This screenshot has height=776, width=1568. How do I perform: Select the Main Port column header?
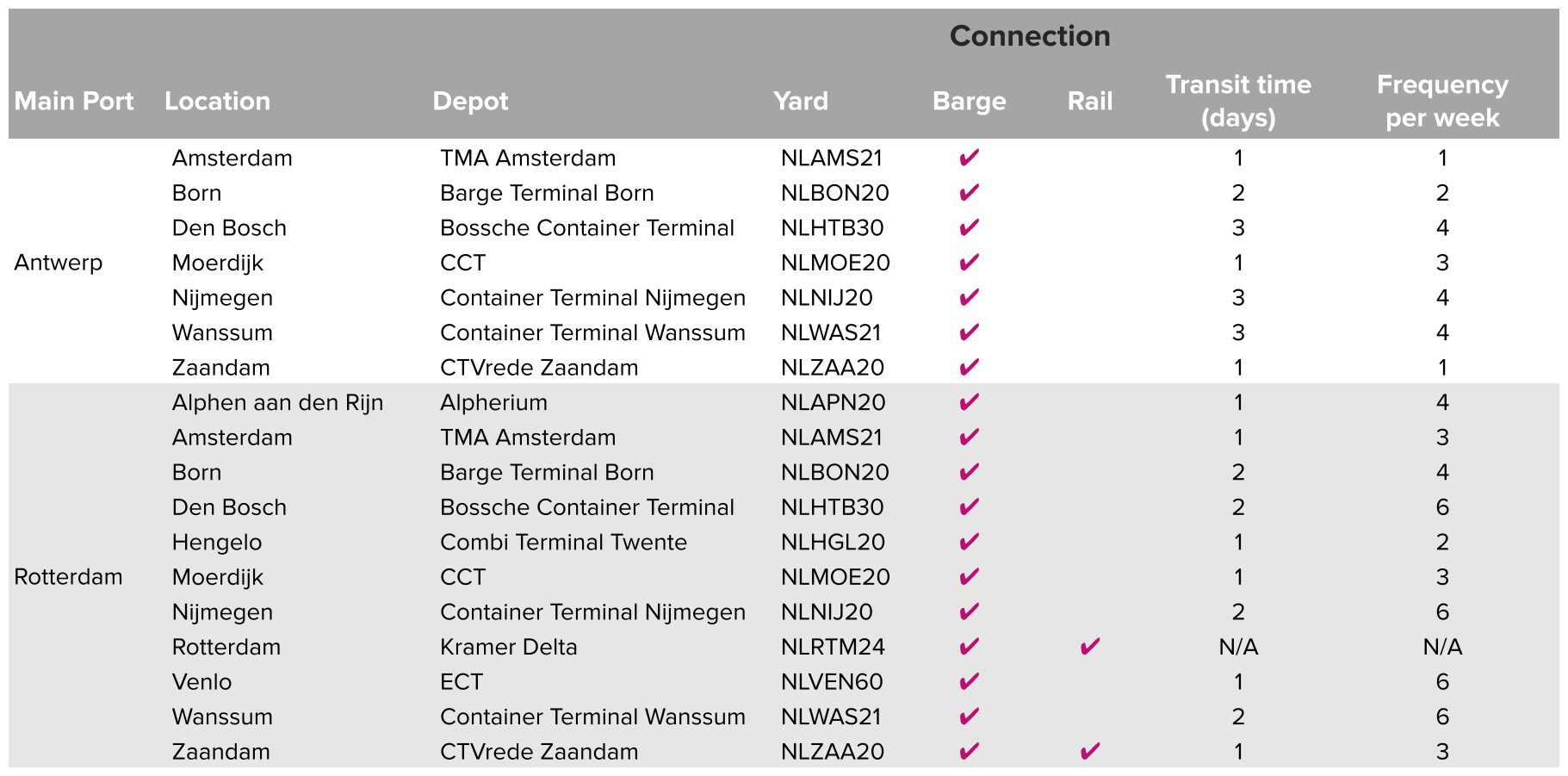coord(74,101)
